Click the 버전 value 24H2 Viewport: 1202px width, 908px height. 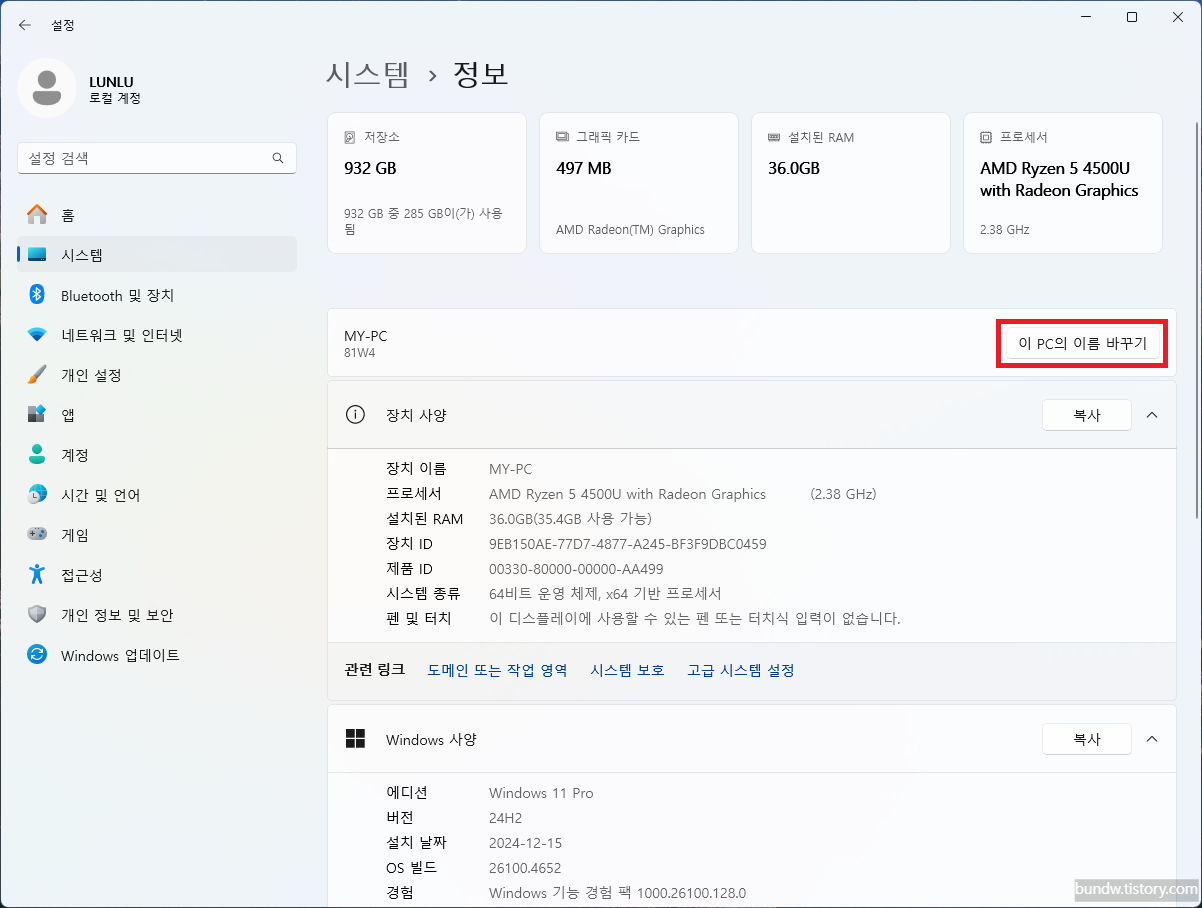tap(506, 818)
